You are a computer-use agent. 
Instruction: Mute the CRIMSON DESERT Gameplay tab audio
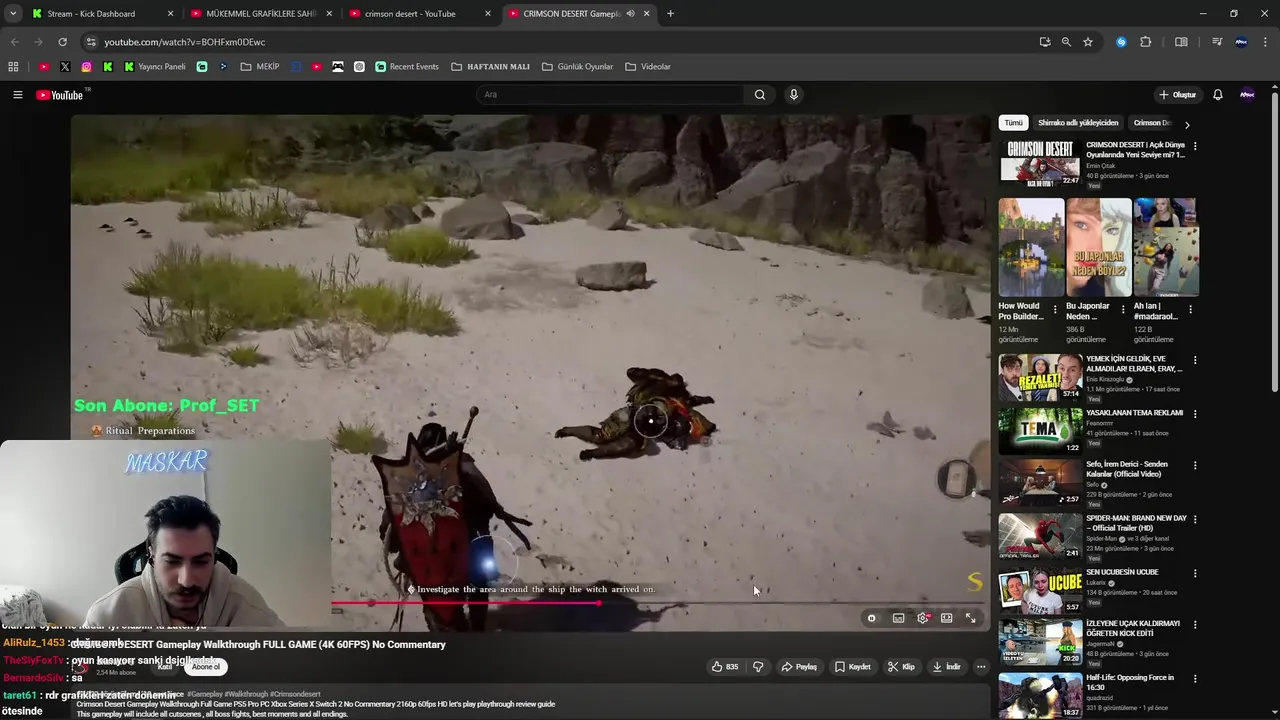coord(631,14)
